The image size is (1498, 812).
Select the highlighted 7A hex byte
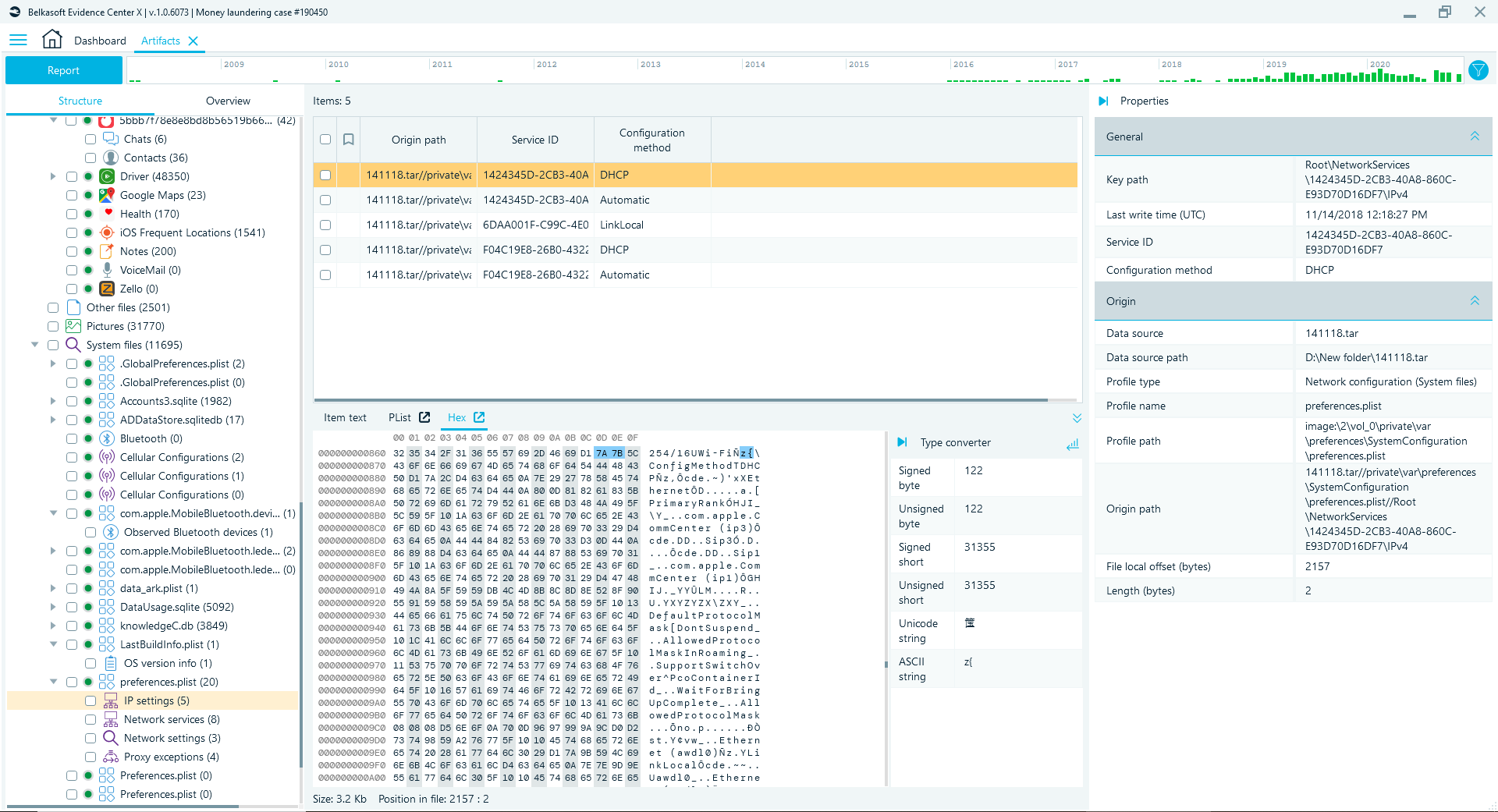point(602,452)
